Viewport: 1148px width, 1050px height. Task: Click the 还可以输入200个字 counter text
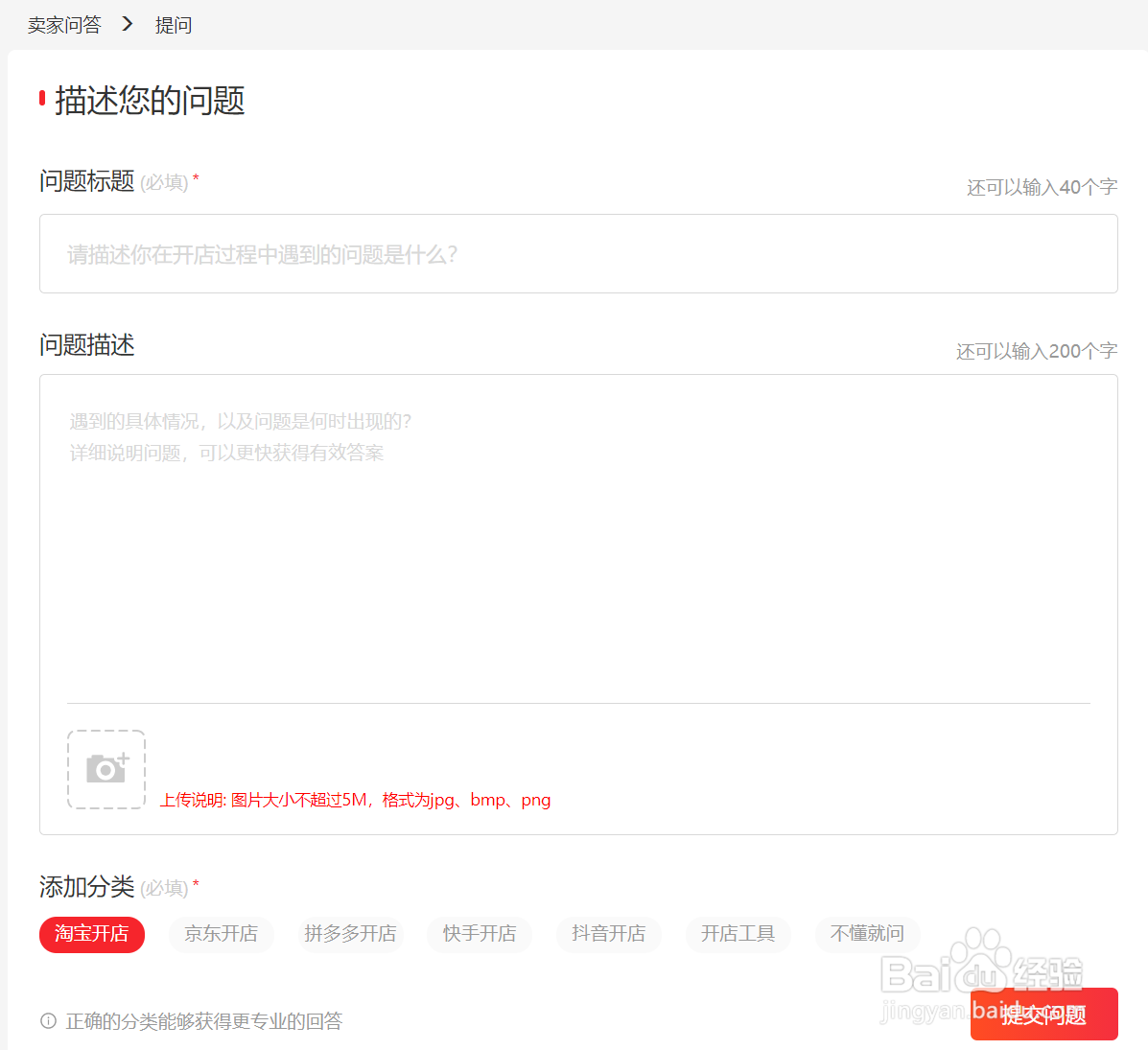click(1037, 352)
